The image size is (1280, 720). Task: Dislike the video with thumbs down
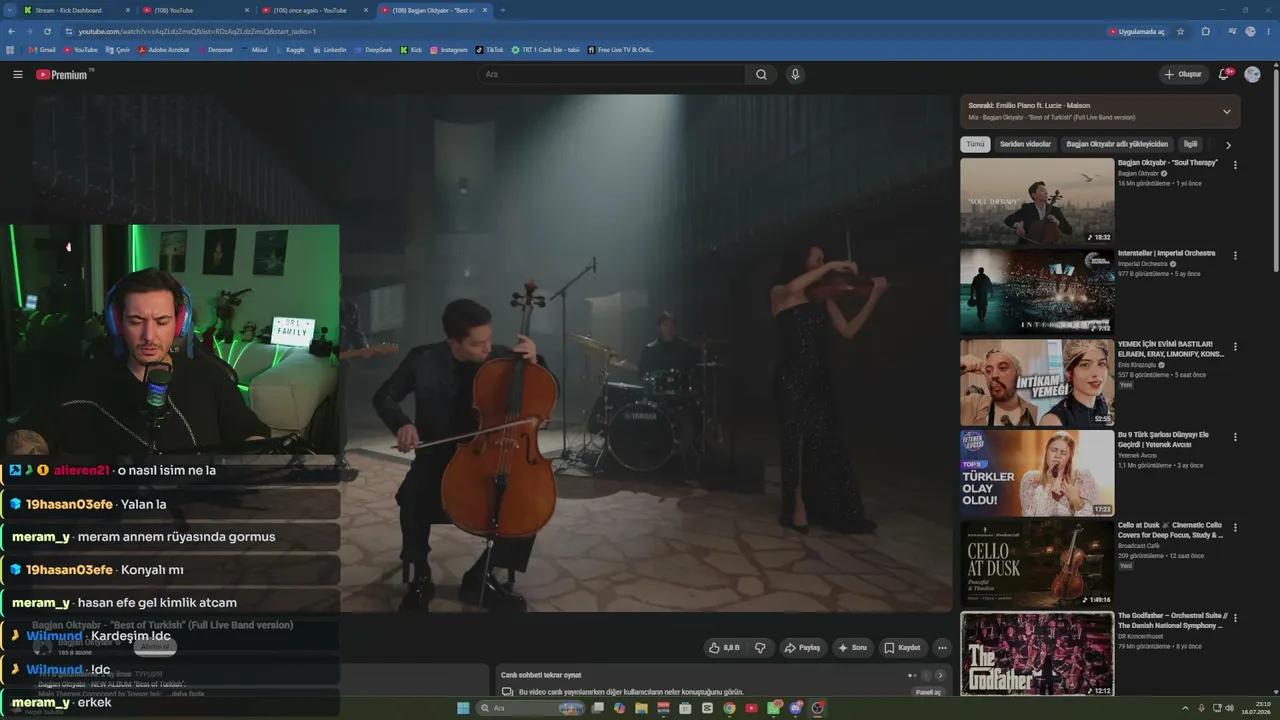(760, 648)
